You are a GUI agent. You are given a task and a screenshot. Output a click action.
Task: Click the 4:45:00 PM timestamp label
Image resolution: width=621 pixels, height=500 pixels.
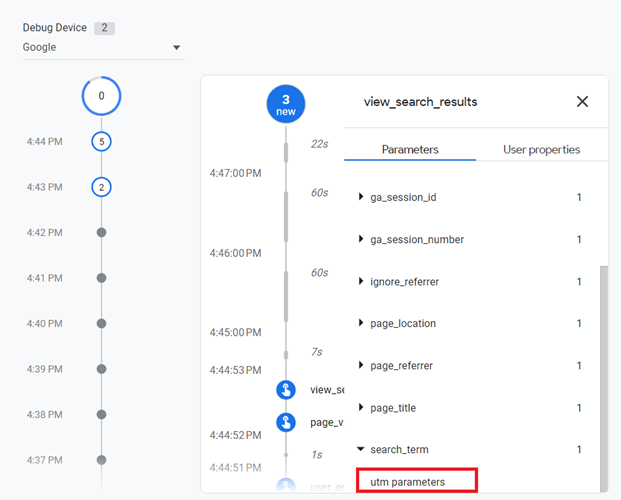pyautogui.click(x=236, y=332)
